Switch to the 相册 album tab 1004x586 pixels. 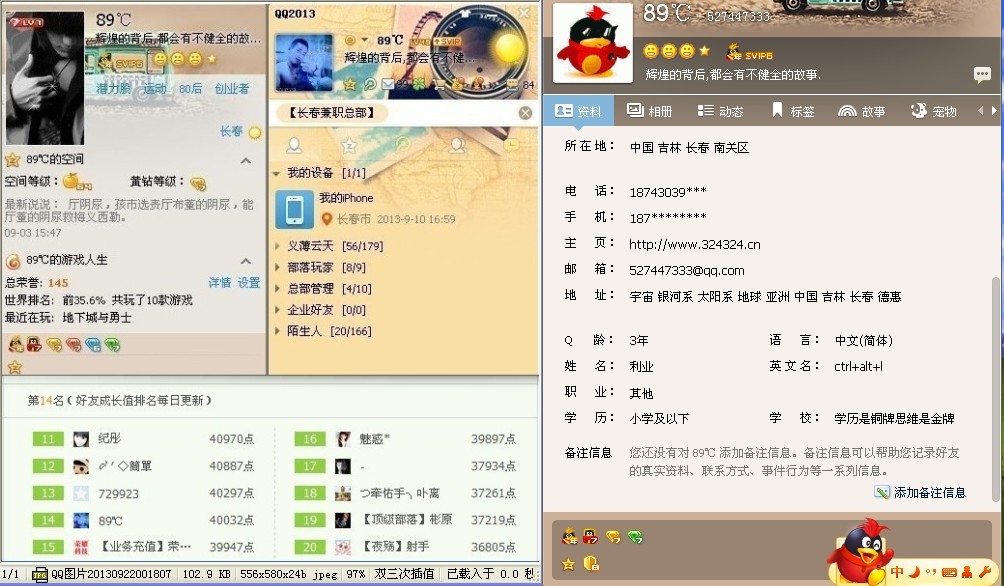coord(649,111)
